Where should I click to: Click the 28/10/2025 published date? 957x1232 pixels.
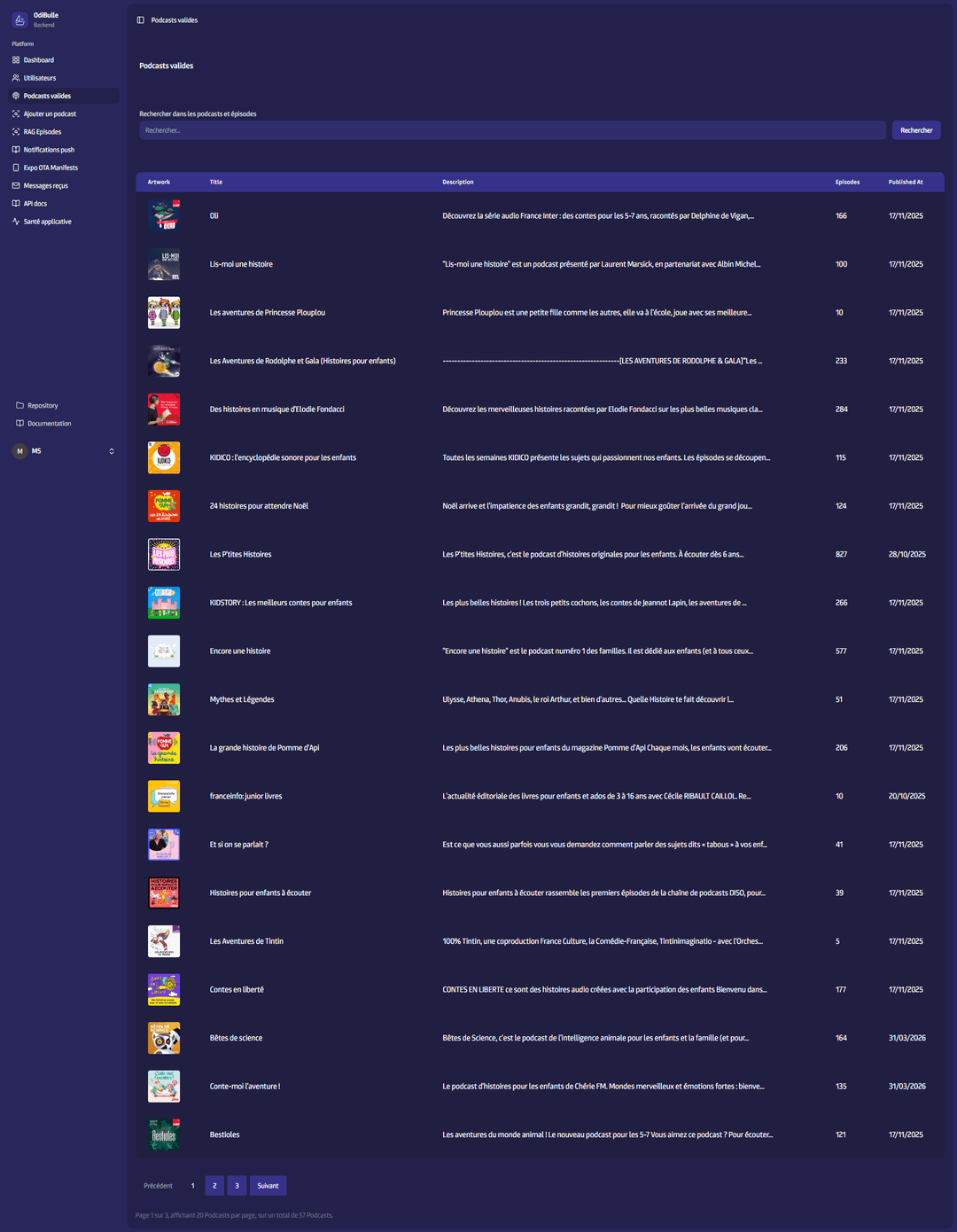[907, 554]
